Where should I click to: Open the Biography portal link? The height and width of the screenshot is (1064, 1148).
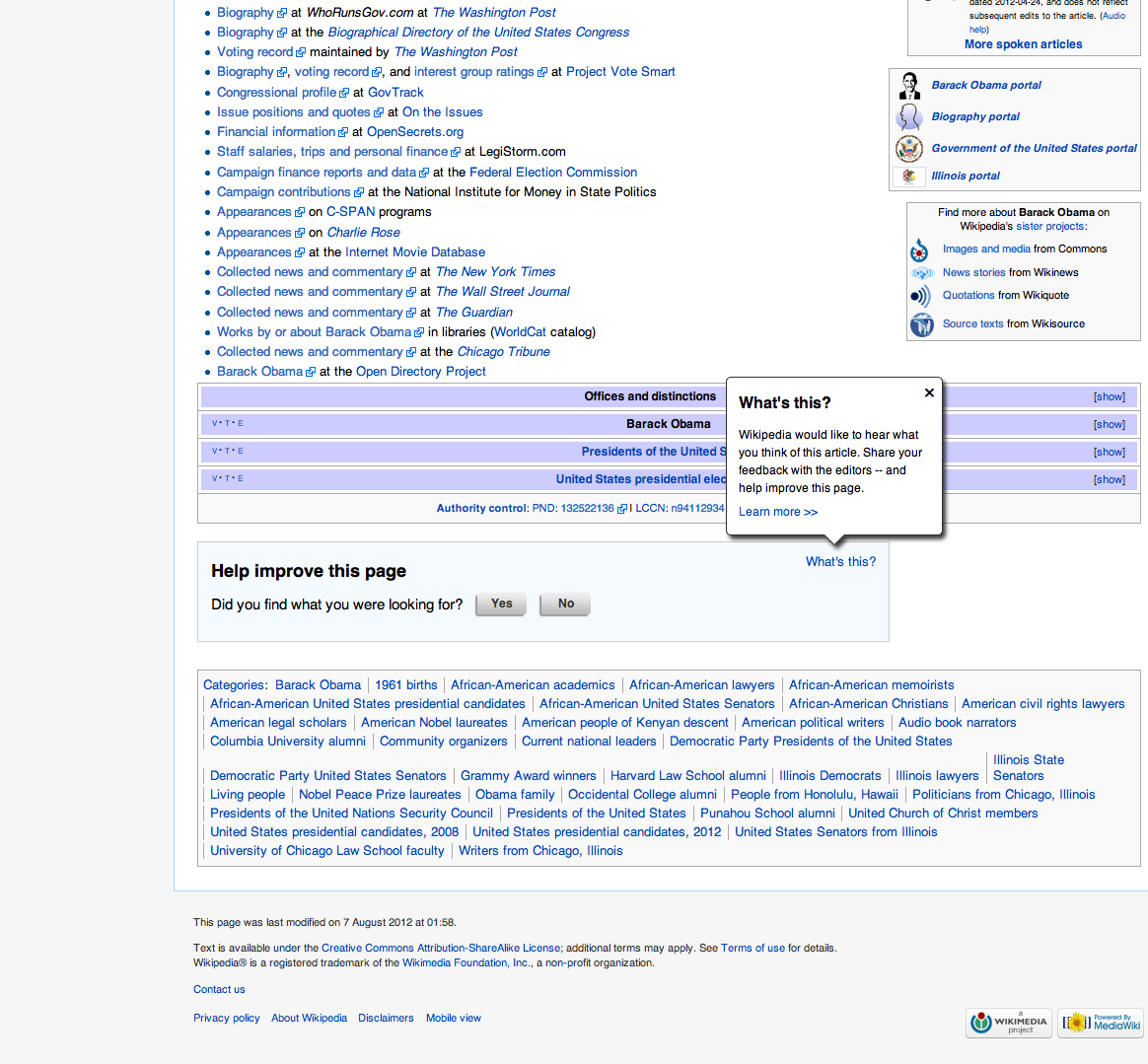pyautogui.click(x=974, y=116)
